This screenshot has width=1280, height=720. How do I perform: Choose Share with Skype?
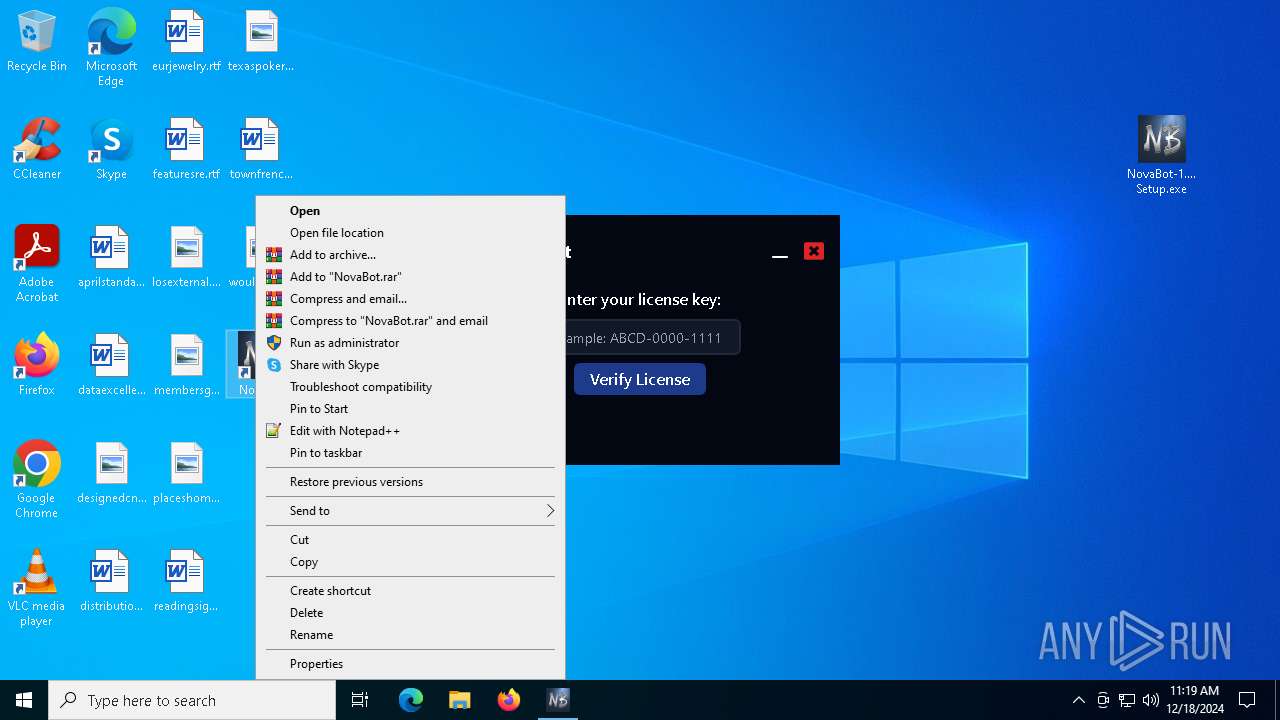click(x=410, y=365)
